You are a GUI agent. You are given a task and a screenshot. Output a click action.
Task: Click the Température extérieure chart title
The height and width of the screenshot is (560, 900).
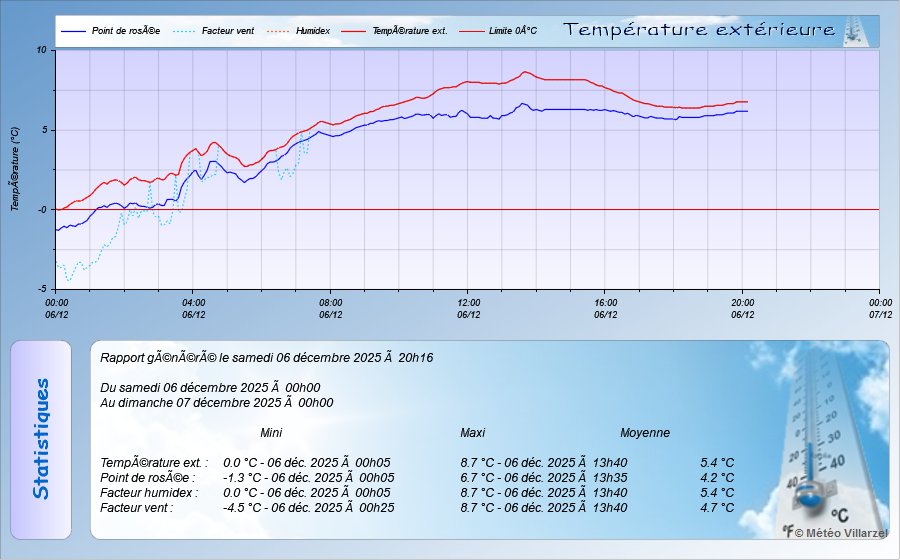[x=699, y=30]
